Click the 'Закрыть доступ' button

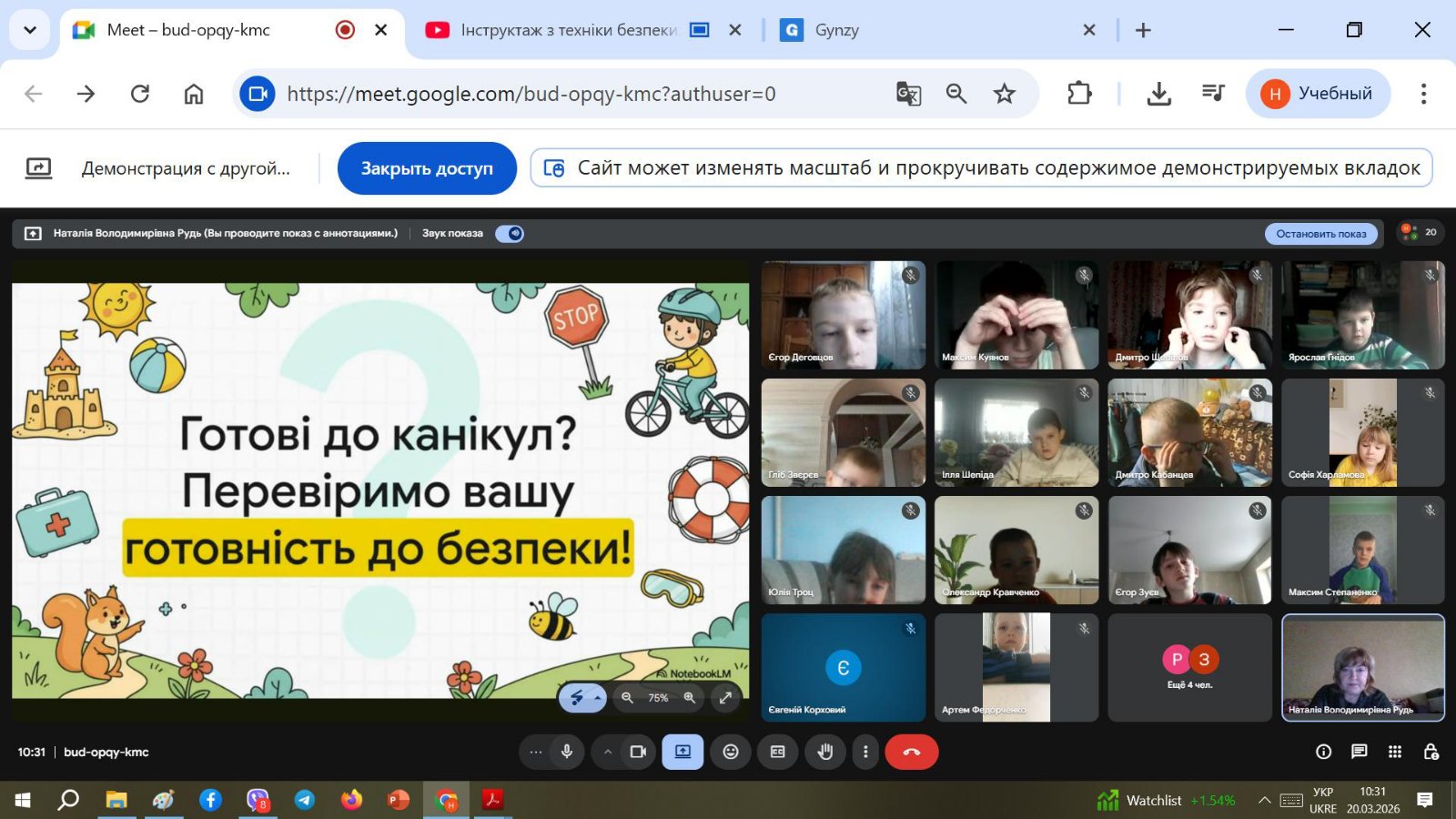[x=427, y=168]
